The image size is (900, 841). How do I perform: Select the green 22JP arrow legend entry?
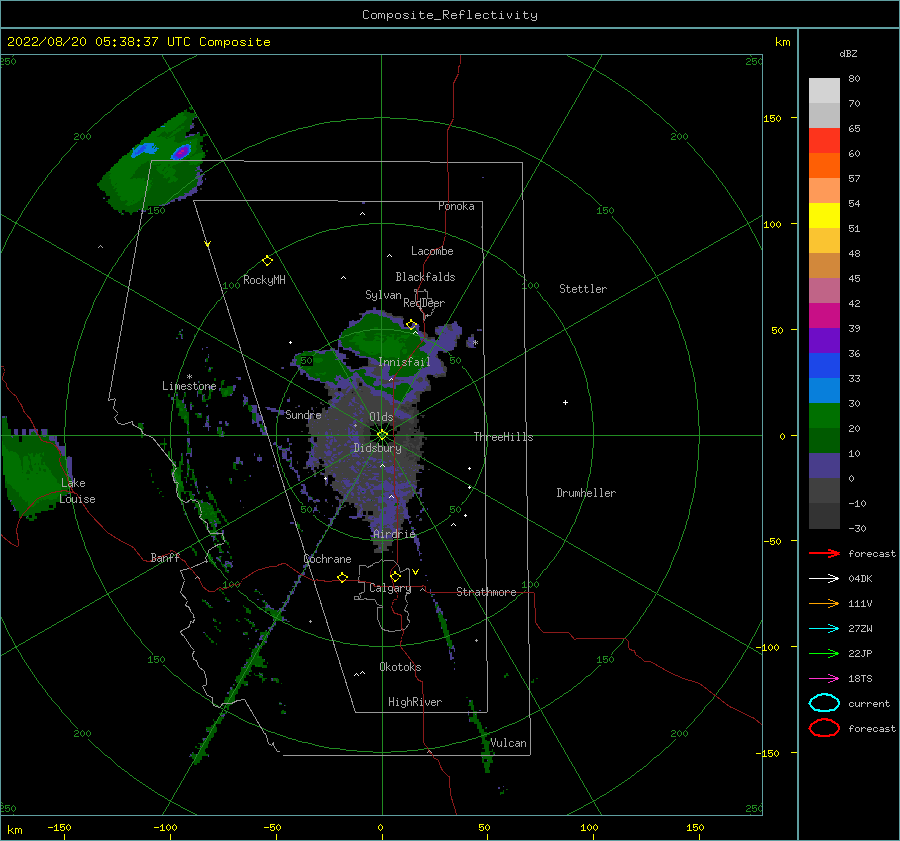pyautogui.click(x=824, y=653)
